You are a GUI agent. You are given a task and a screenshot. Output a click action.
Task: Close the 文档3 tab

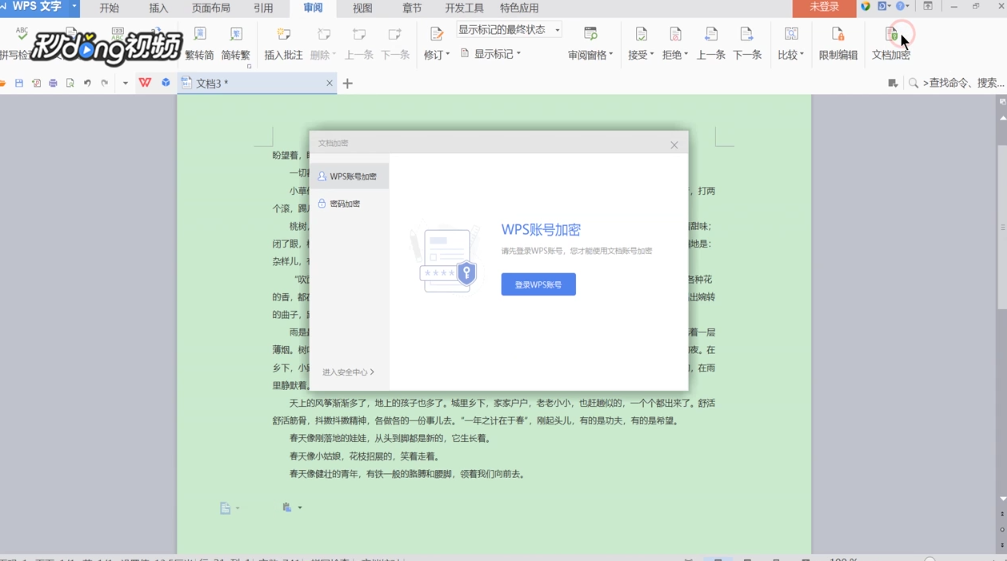[x=329, y=83]
